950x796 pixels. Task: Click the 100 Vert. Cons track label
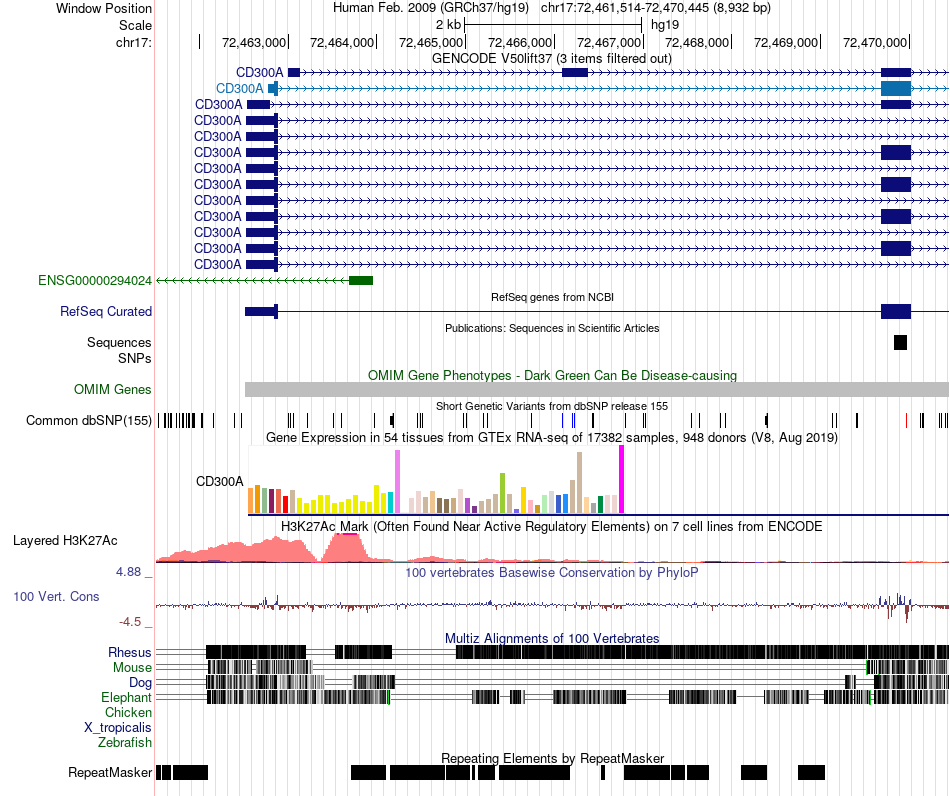(x=56, y=597)
